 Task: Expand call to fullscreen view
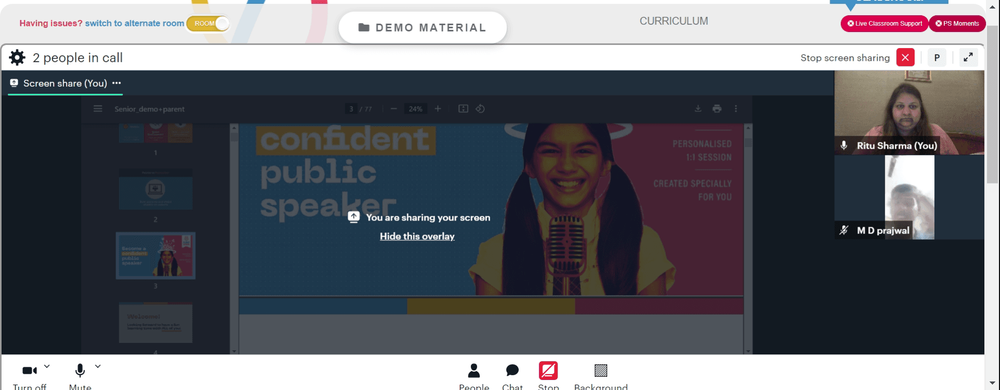(x=968, y=57)
